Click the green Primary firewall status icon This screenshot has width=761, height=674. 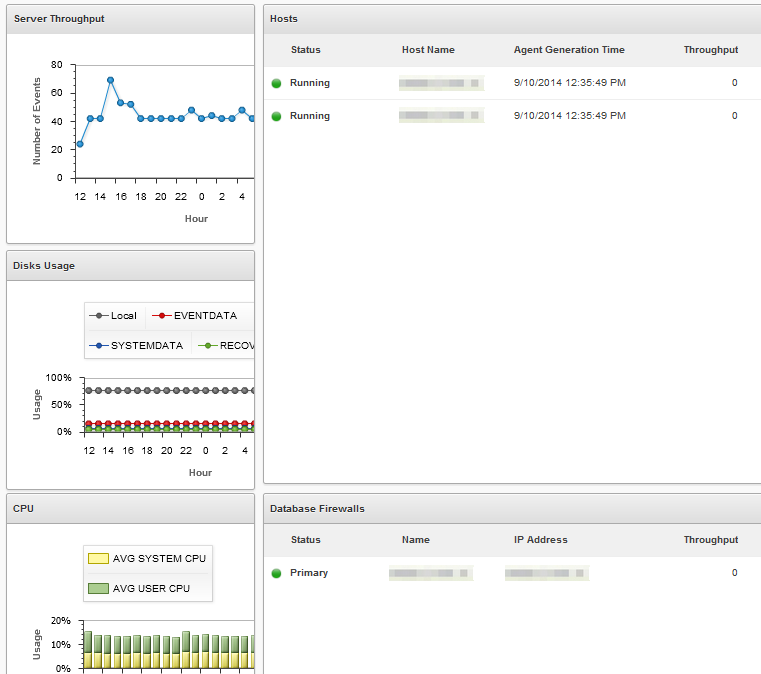[x=276, y=574]
